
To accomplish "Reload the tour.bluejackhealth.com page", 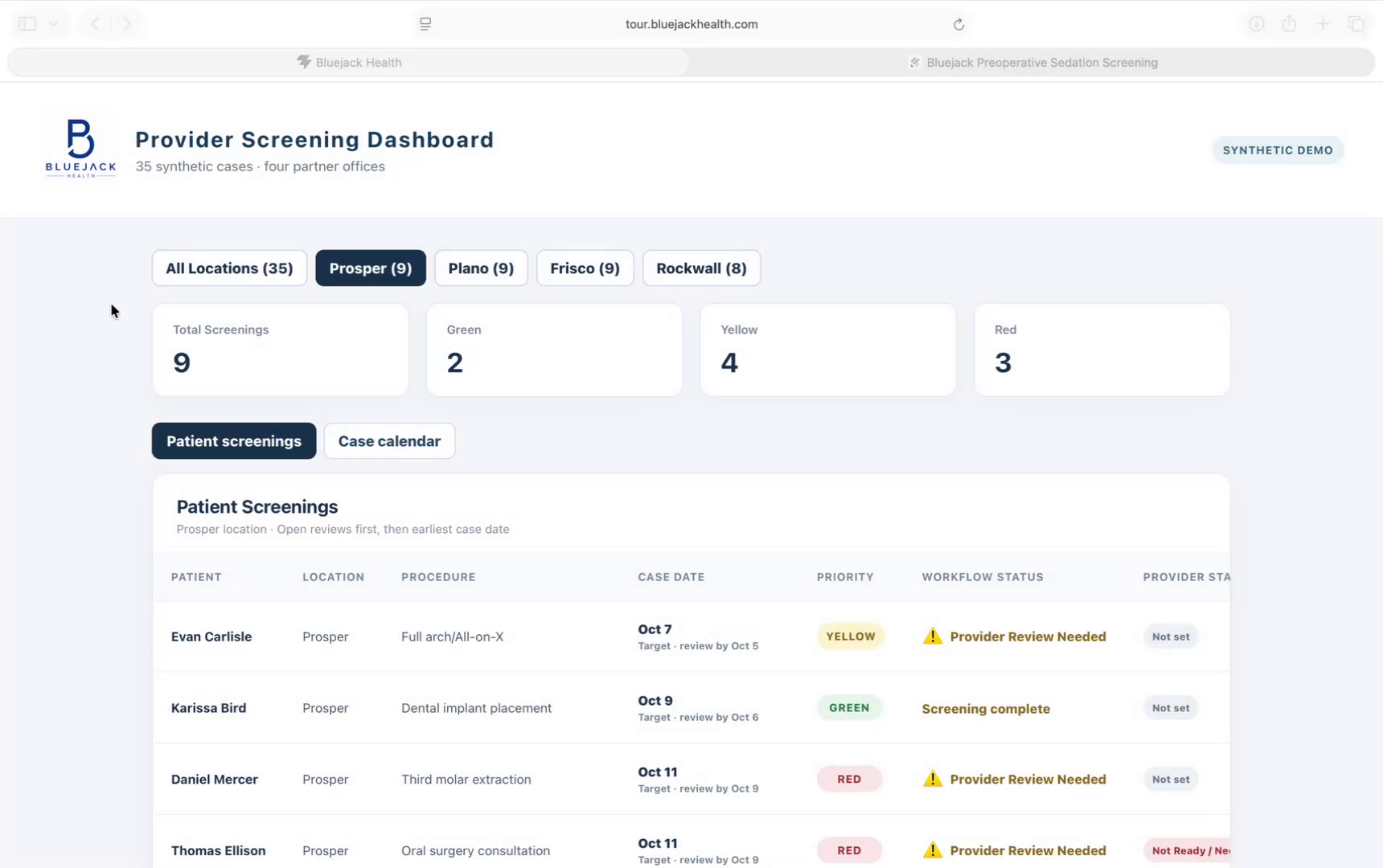I will point(958,24).
